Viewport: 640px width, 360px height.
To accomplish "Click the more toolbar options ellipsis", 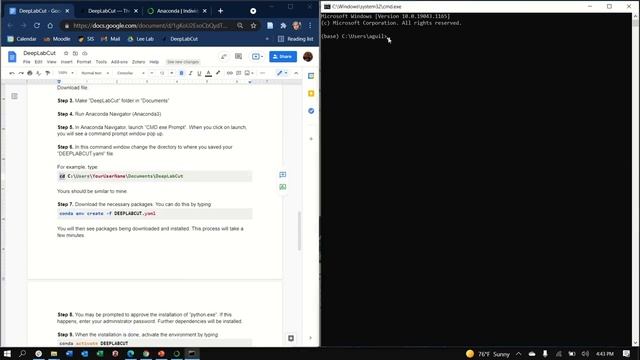I will coord(262,73).
